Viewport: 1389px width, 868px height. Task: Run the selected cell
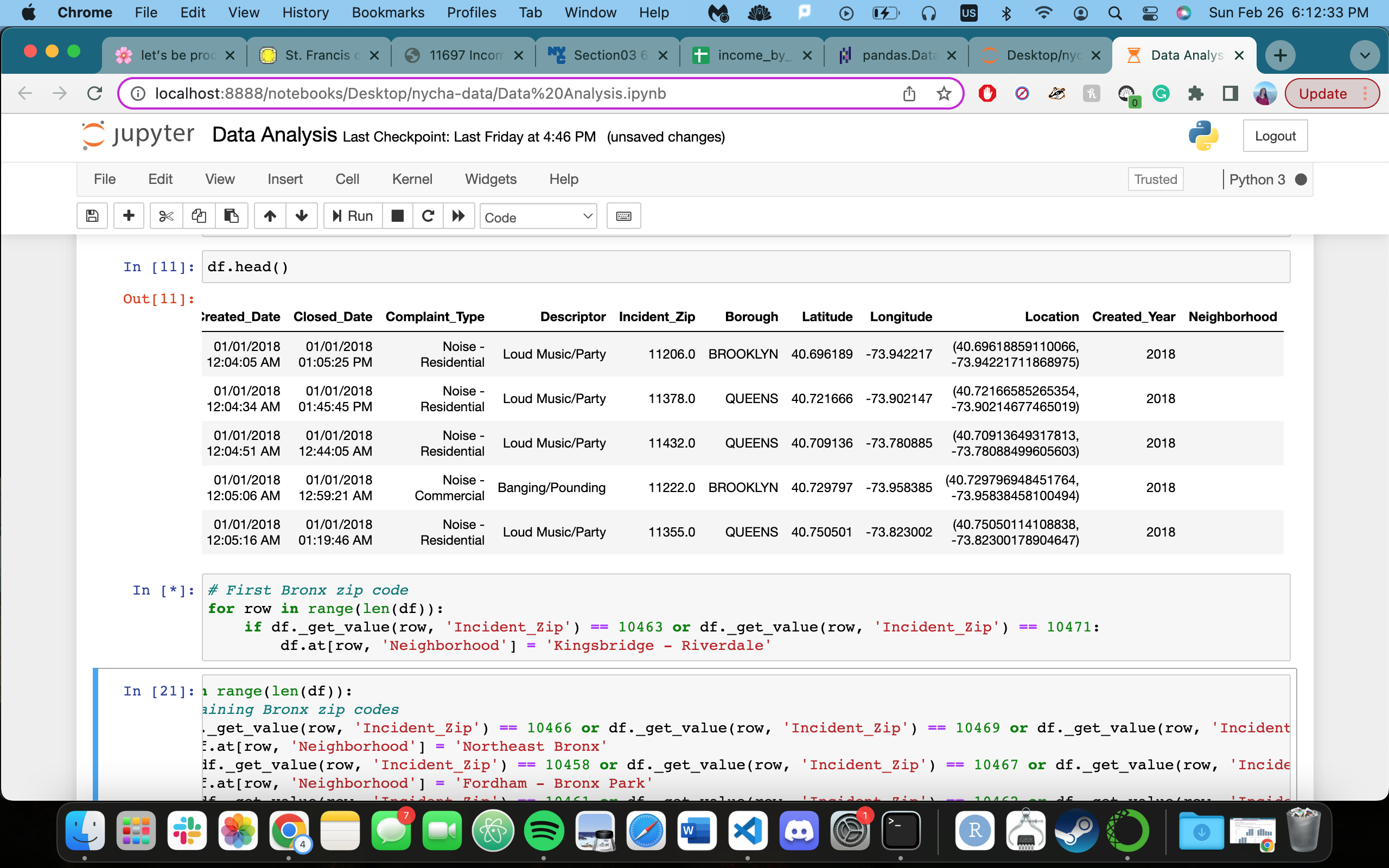click(x=353, y=216)
